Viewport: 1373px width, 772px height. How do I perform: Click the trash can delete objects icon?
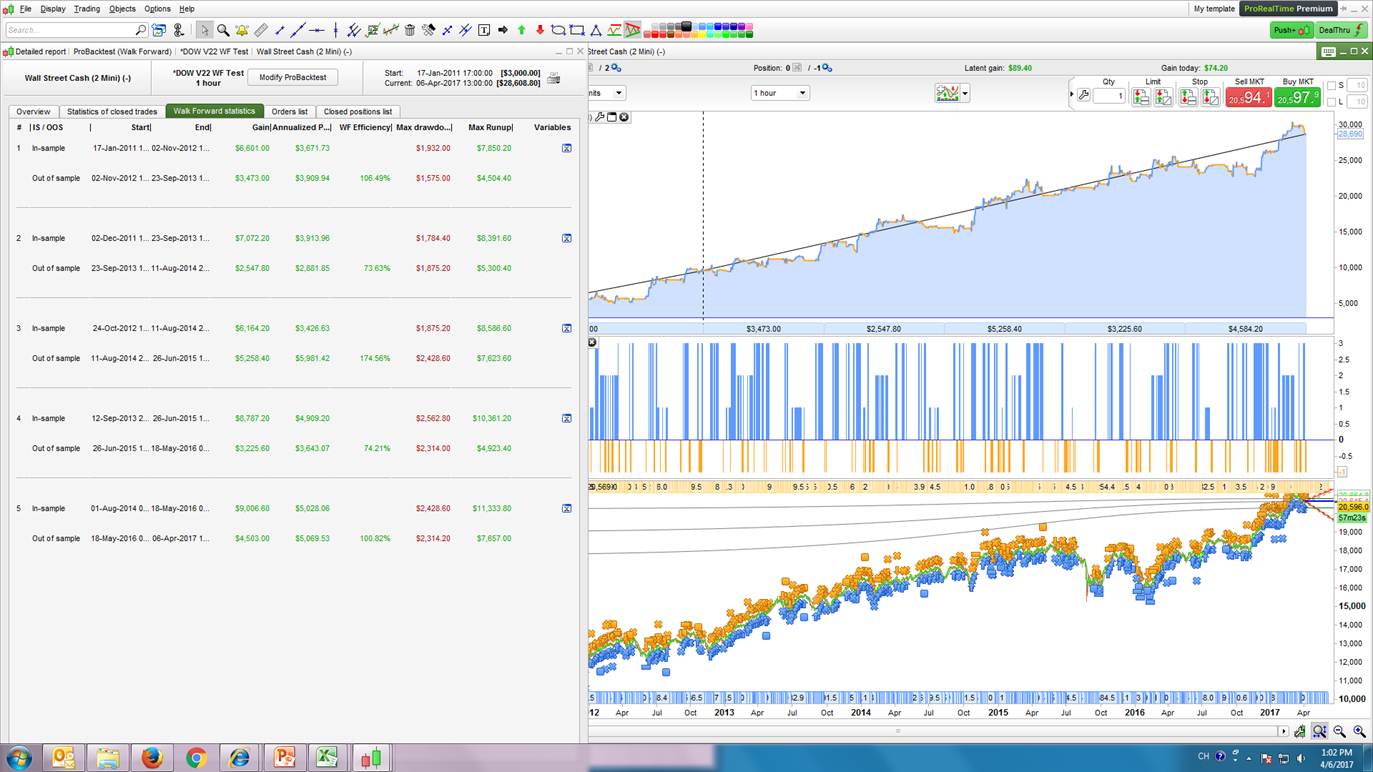pos(409,30)
